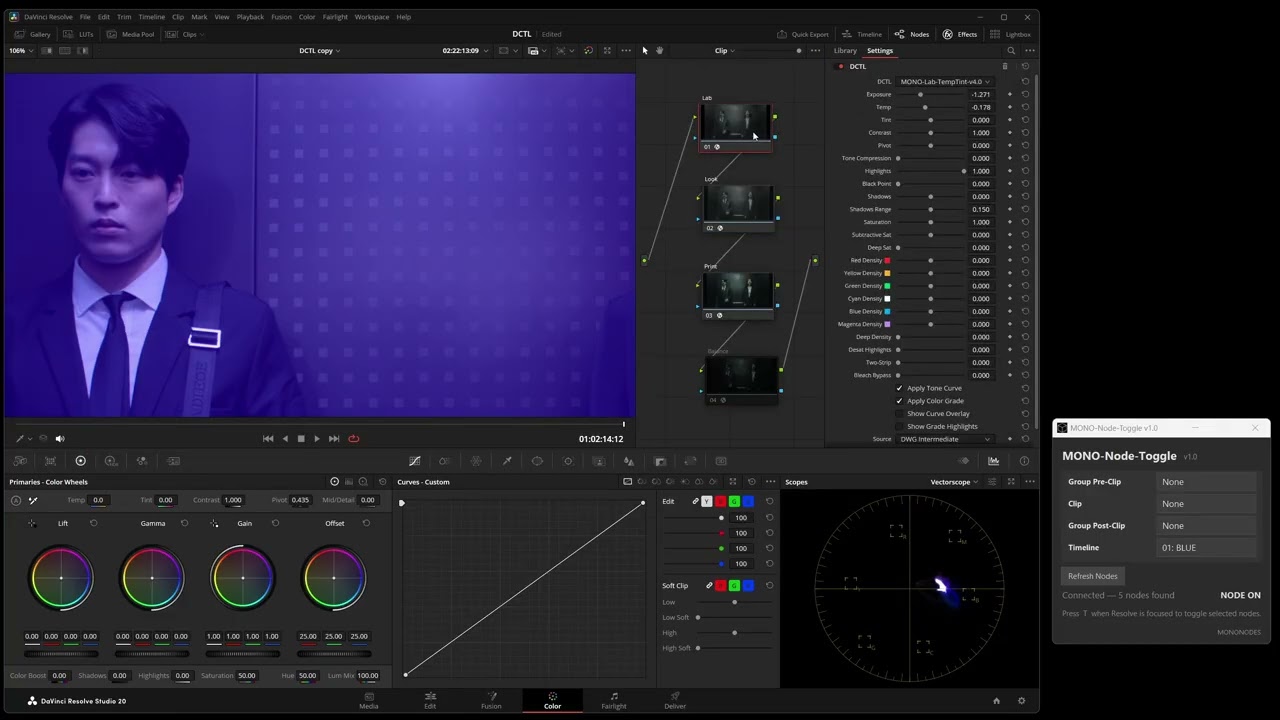Screen dimensions: 1280x720
Task: Open the Effects panel
Action: 960,34
